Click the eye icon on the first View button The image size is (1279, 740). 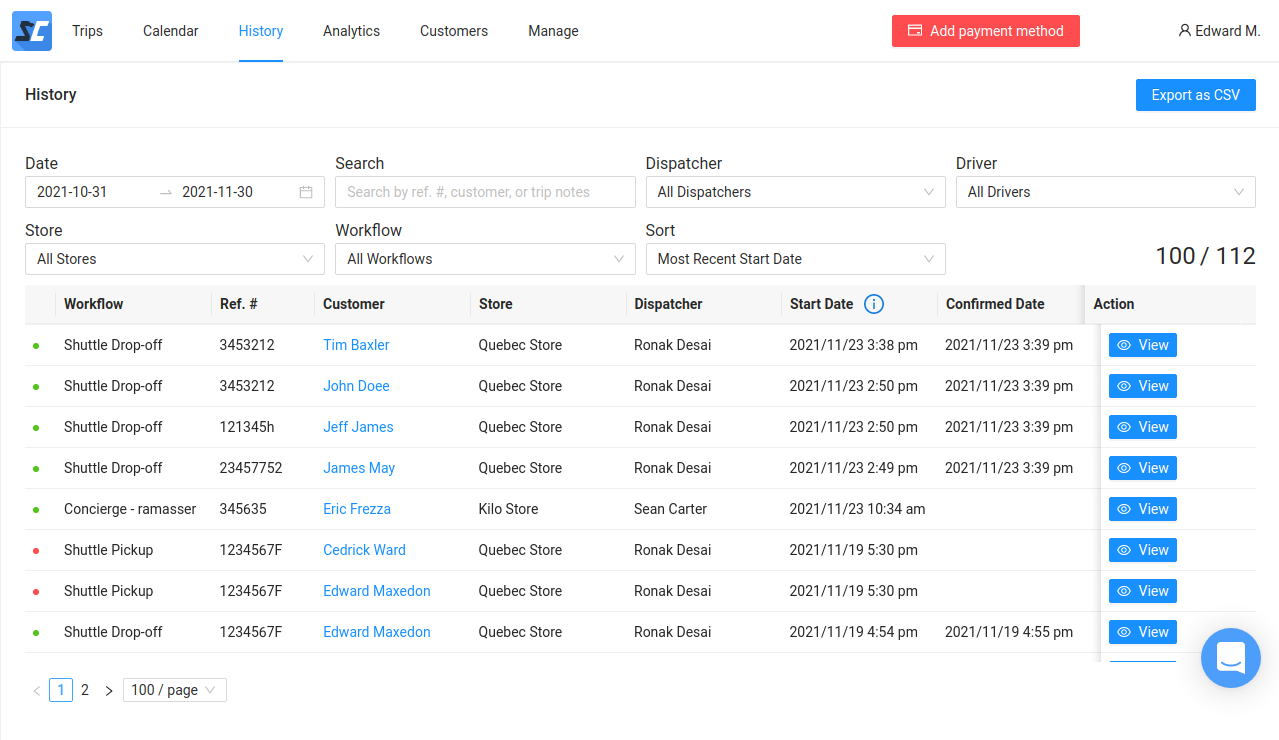(1124, 344)
